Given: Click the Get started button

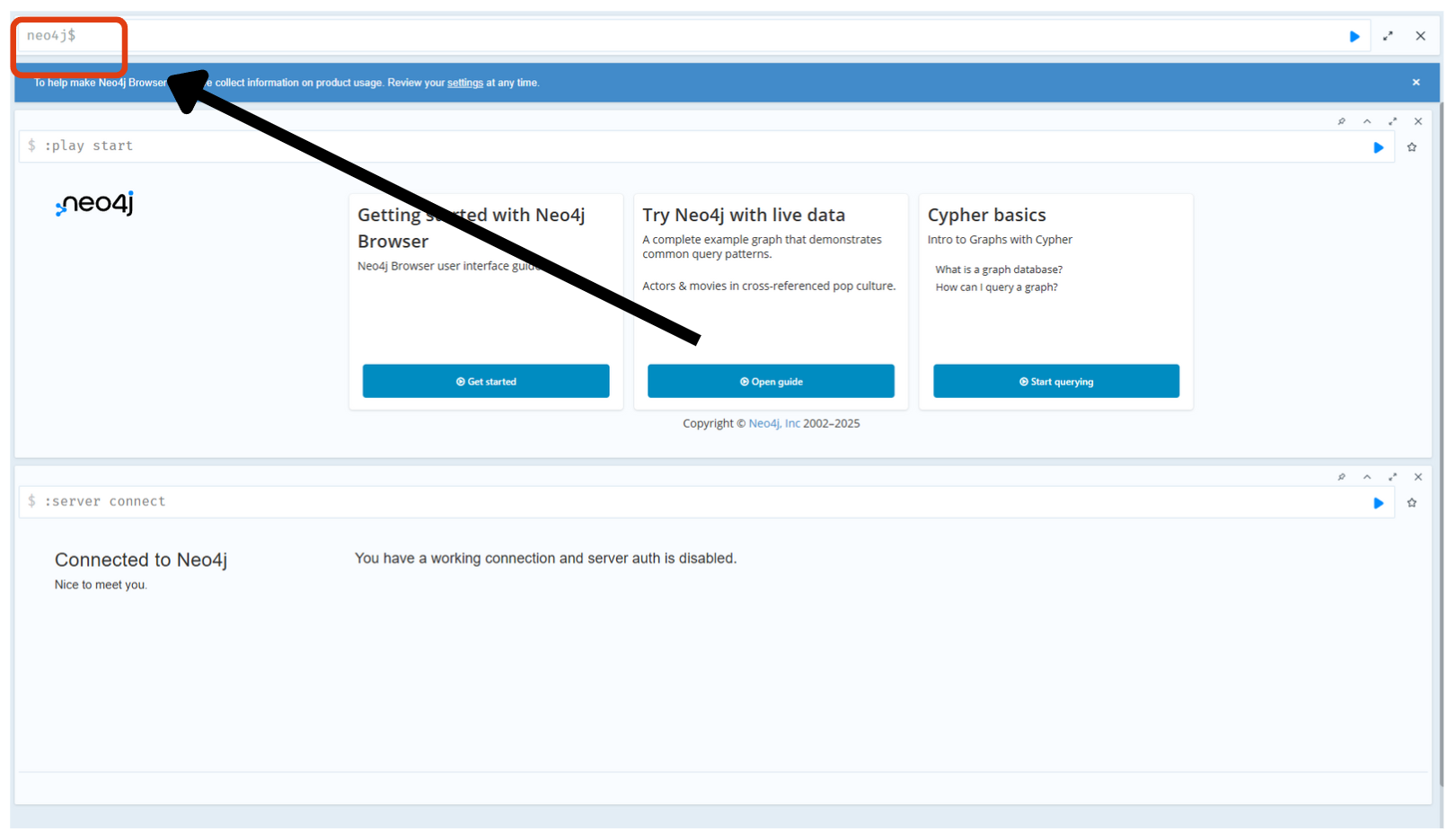Looking at the screenshot, I should coord(486,381).
